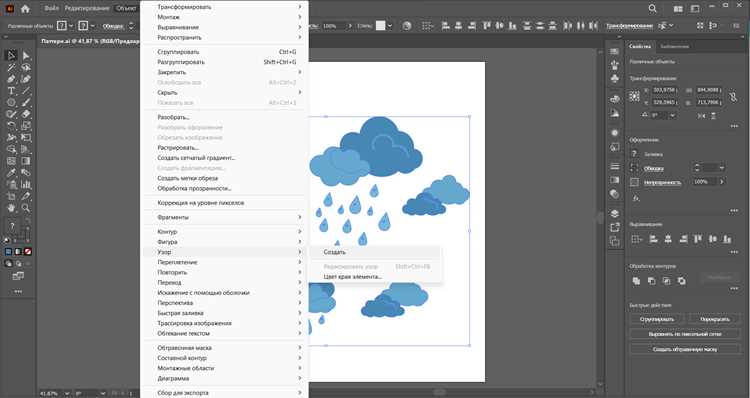This screenshot has width=750, height=398.
Task: Open stroke weight dropdown in Appearance section
Action: tap(721, 168)
